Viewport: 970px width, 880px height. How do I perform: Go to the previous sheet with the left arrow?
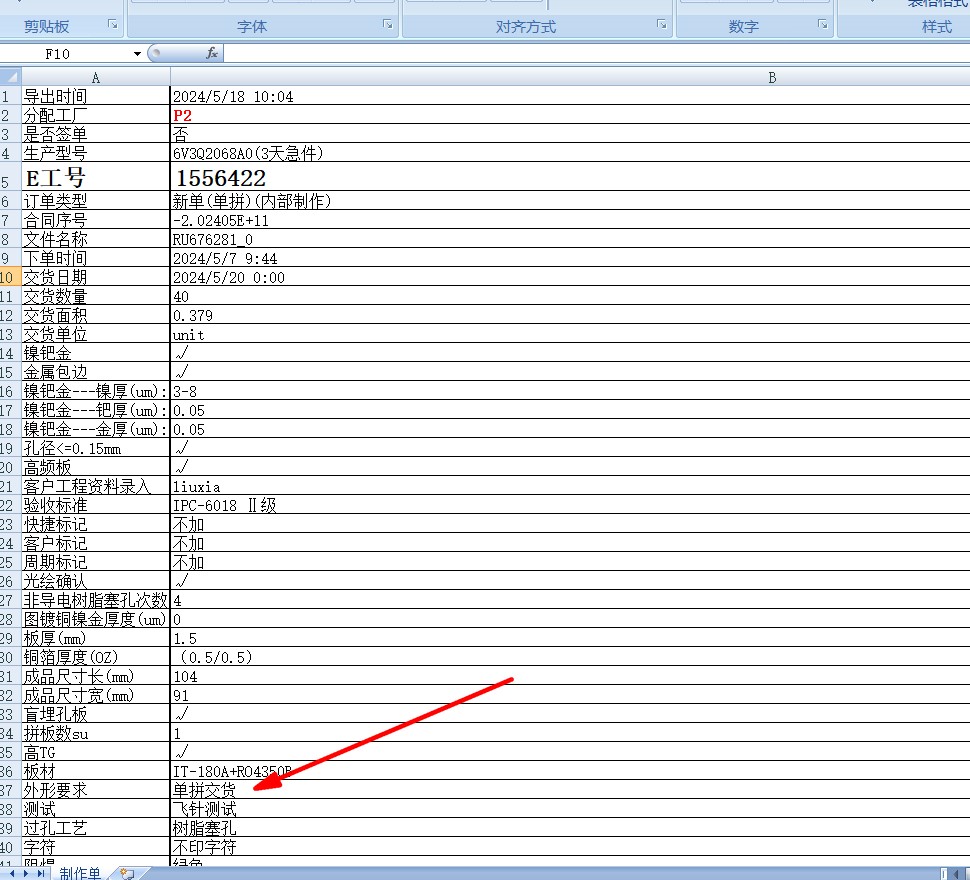pos(12,873)
